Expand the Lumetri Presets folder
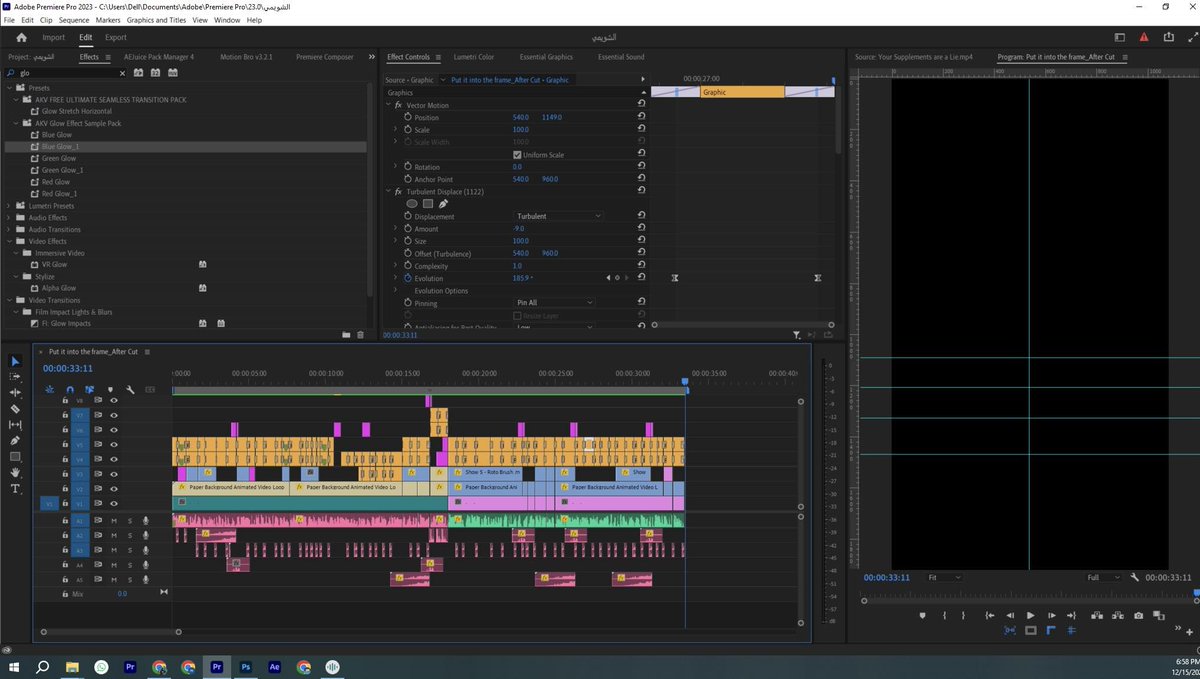 tap(10, 206)
